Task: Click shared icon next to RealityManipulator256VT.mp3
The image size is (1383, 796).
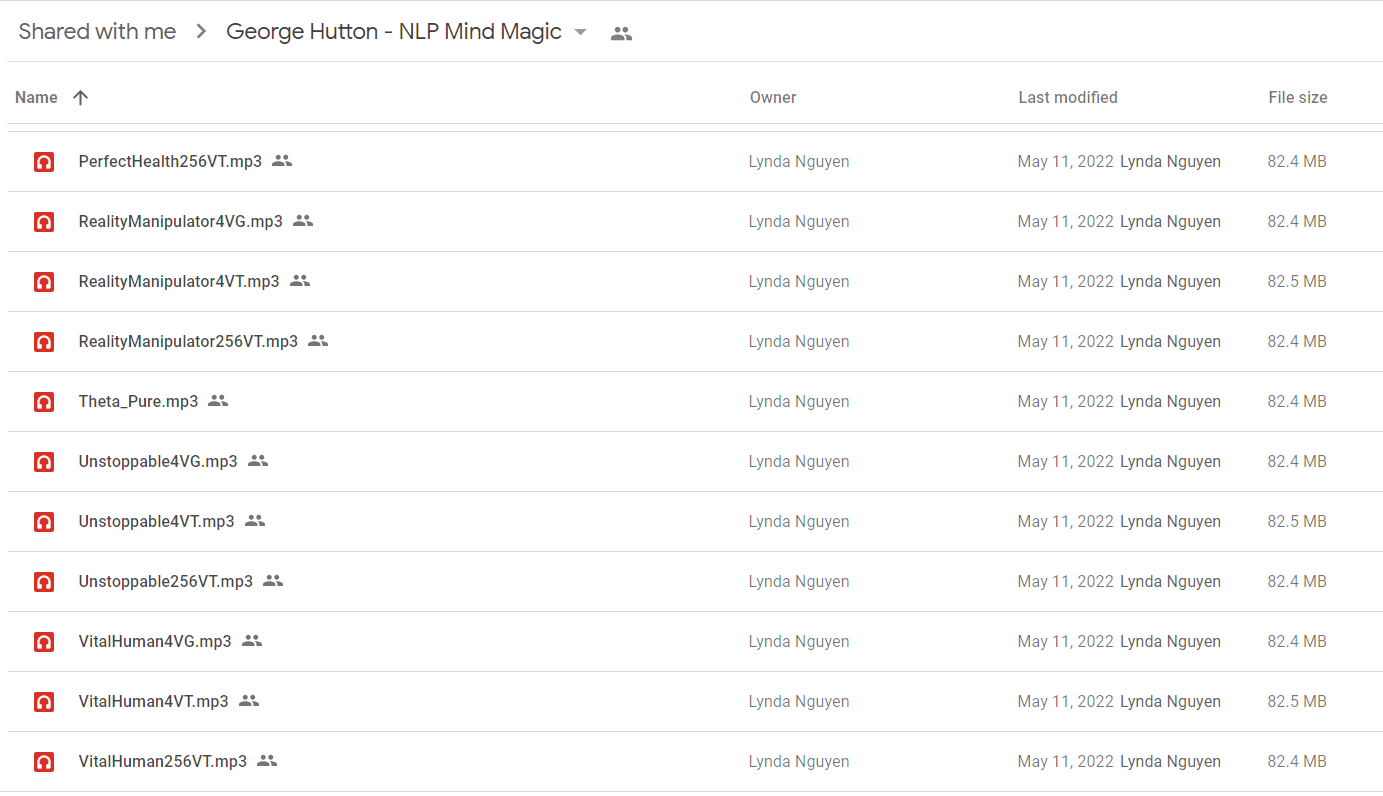Action: click(x=318, y=341)
